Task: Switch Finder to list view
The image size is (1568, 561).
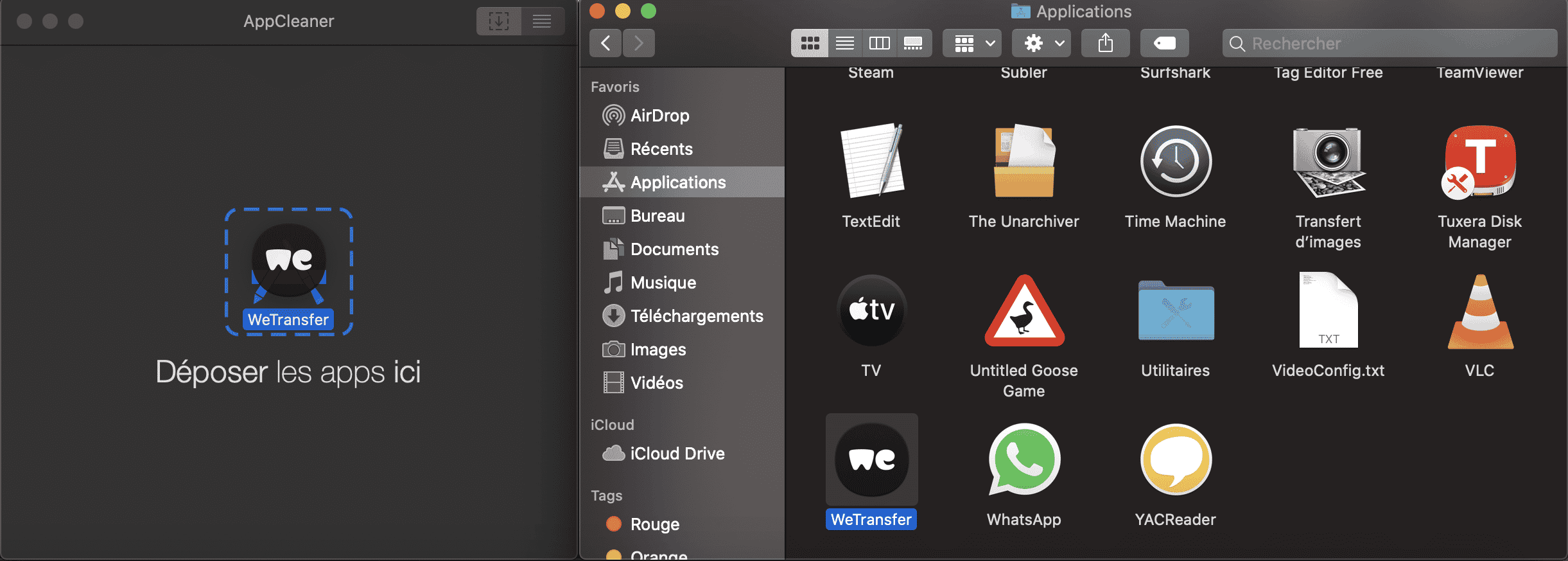Action: 845,43
